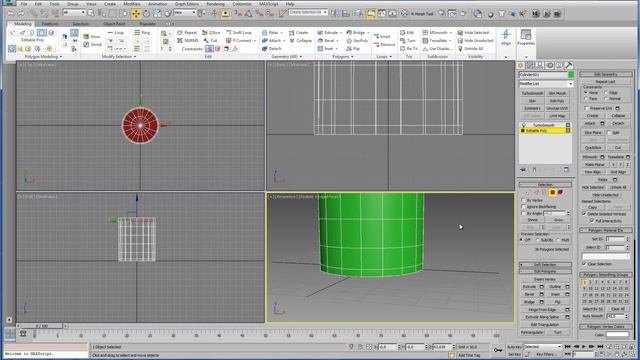Toggle Full Interactivity checkbox
Screen dimensions: 640x360
tap(591, 220)
